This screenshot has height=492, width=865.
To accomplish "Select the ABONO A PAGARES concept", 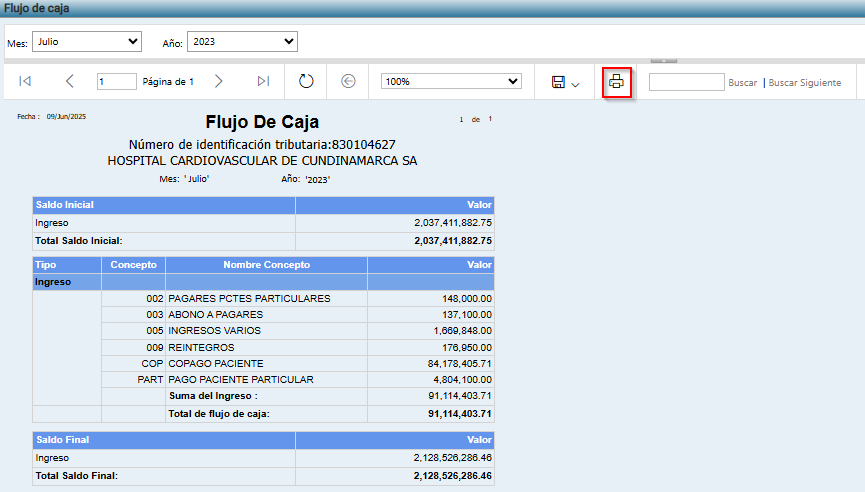I will tap(216, 314).
